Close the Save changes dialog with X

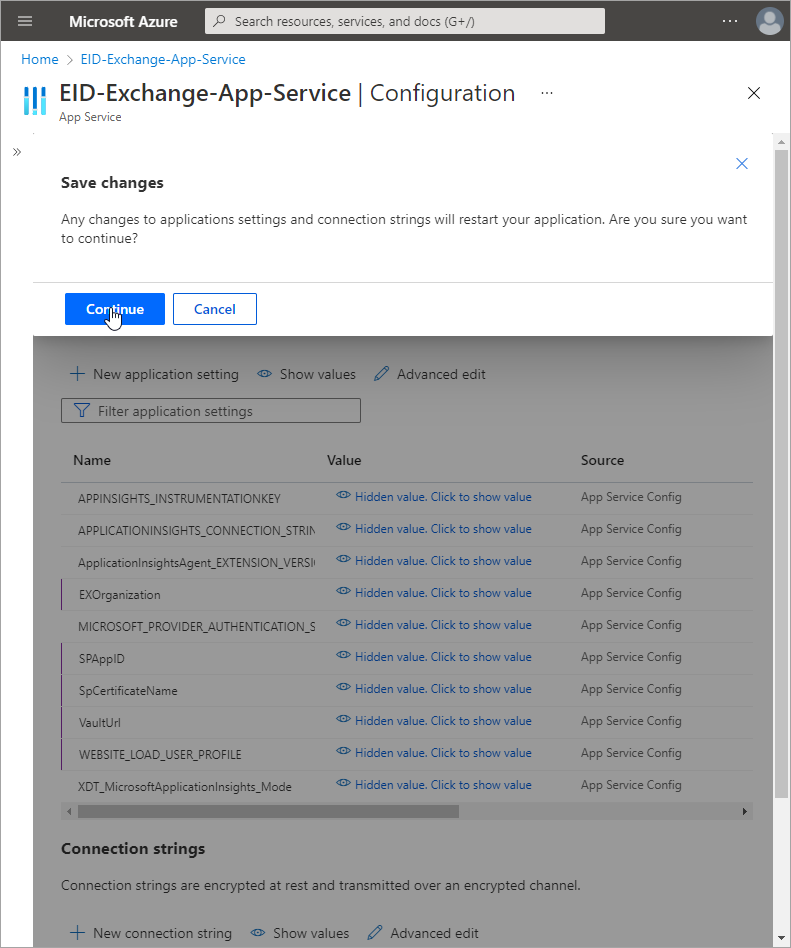pos(742,164)
